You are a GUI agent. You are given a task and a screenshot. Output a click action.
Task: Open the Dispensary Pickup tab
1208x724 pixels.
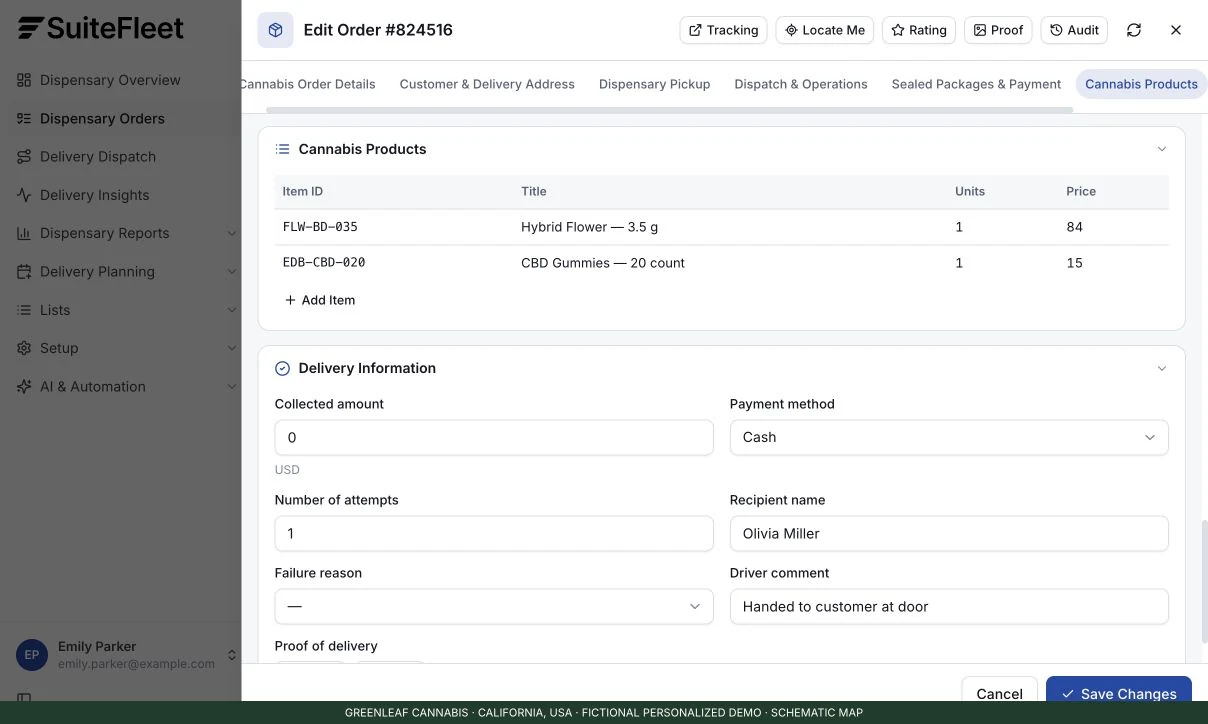point(655,84)
